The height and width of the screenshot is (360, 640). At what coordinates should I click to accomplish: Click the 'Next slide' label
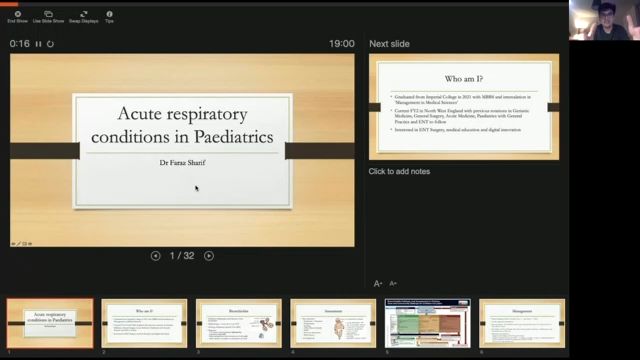(x=389, y=44)
